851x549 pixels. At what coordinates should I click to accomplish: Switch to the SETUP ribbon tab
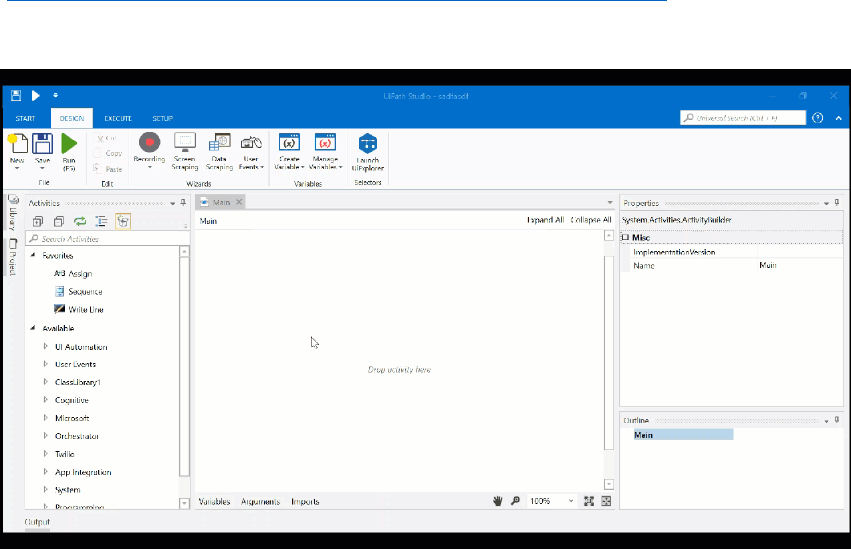click(x=162, y=118)
